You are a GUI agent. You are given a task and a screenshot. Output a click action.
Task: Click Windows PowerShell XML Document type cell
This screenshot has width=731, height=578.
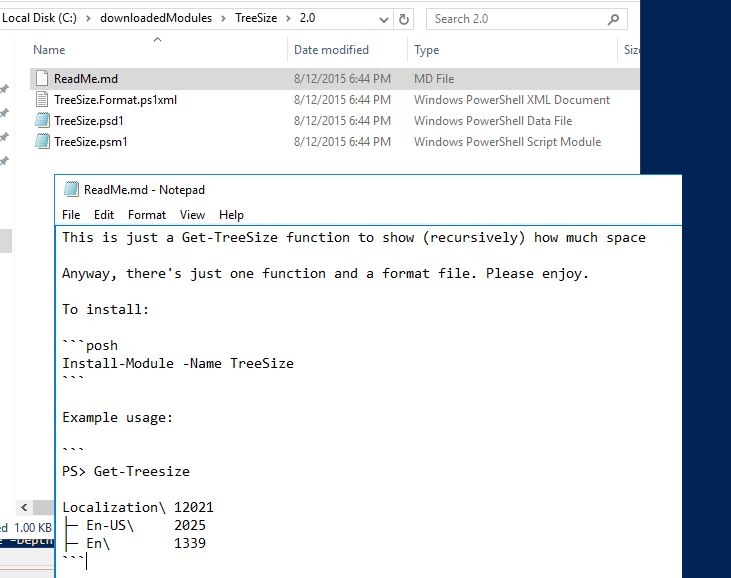coord(512,100)
